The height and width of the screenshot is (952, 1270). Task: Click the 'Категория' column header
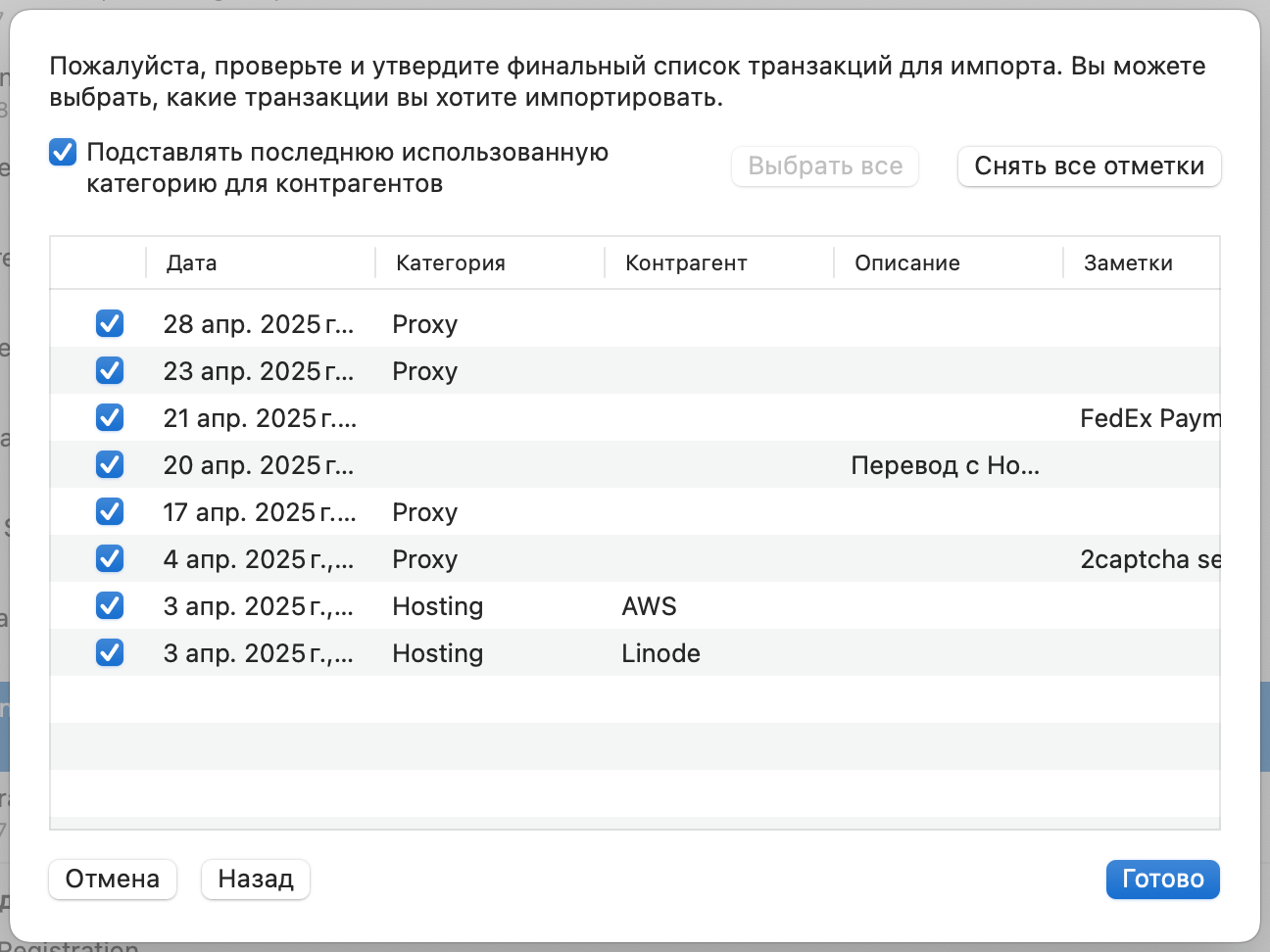[x=490, y=262]
